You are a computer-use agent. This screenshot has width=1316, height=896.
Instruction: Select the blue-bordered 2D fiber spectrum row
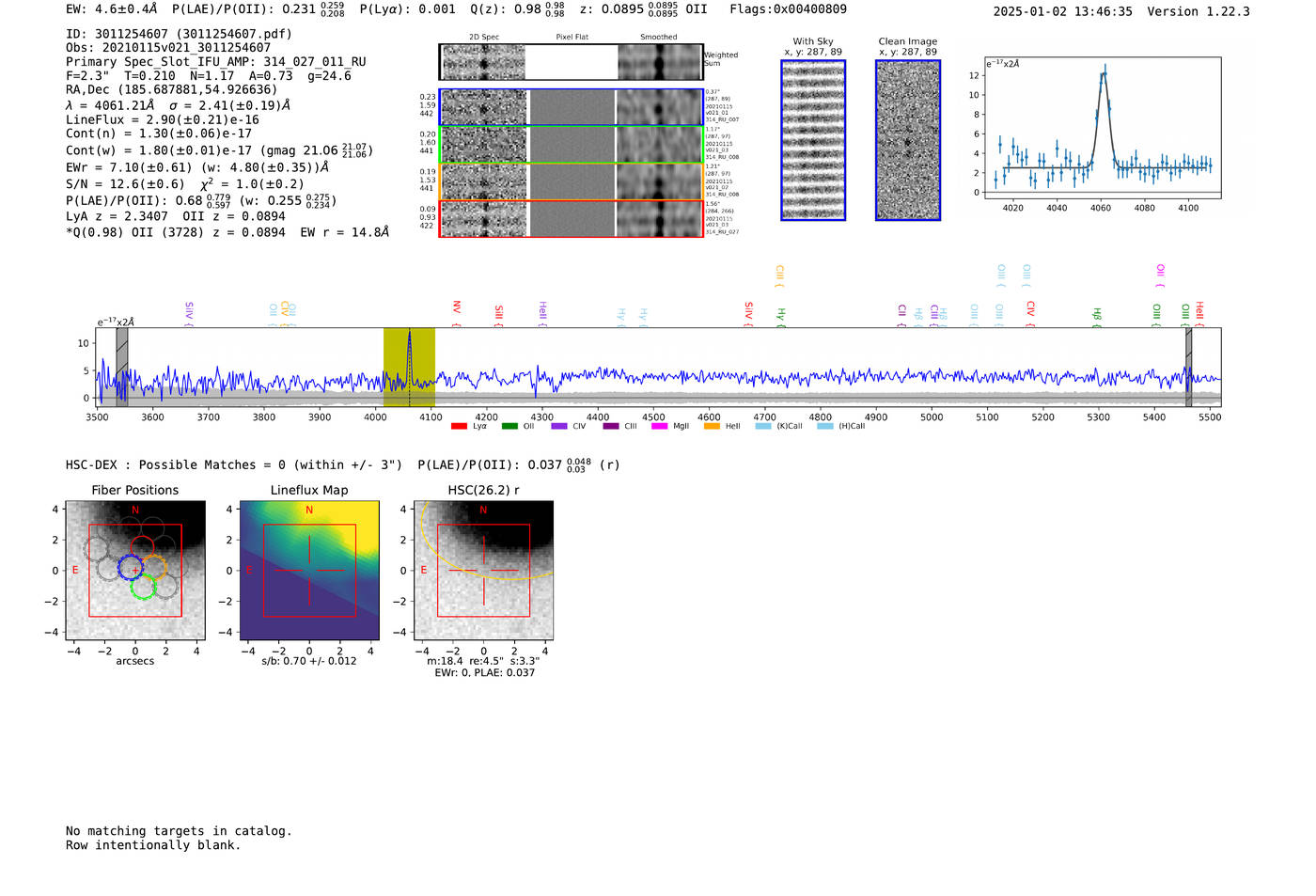click(571, 107)
